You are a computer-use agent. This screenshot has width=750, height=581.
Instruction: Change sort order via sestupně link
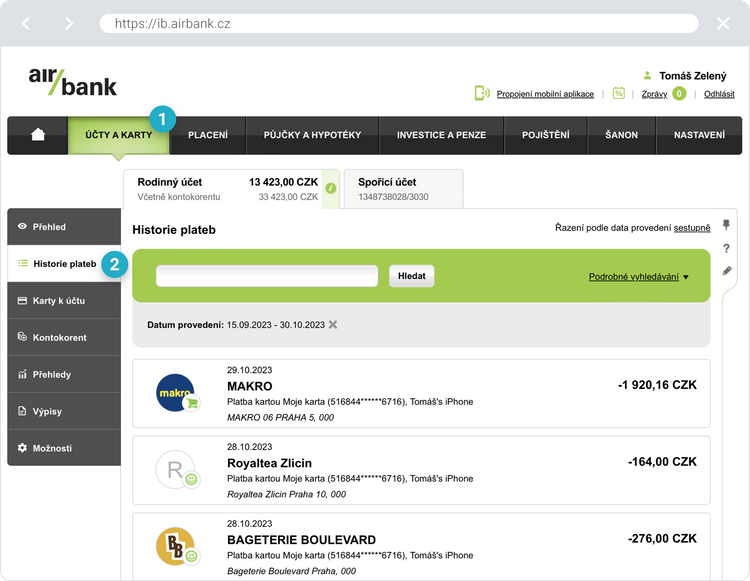point(692,229)
